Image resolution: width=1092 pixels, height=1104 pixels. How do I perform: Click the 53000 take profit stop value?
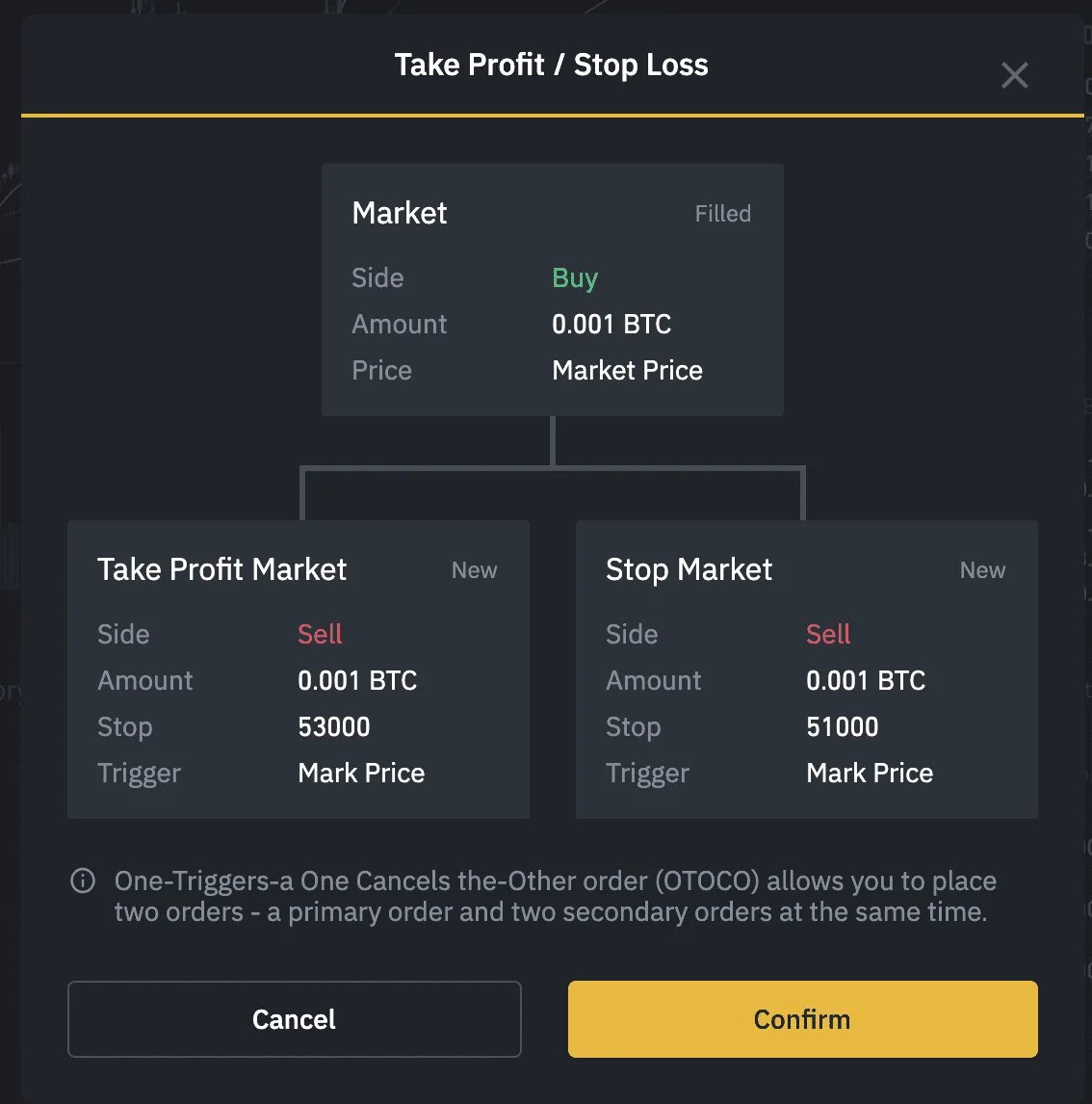[x=333, y=726]
